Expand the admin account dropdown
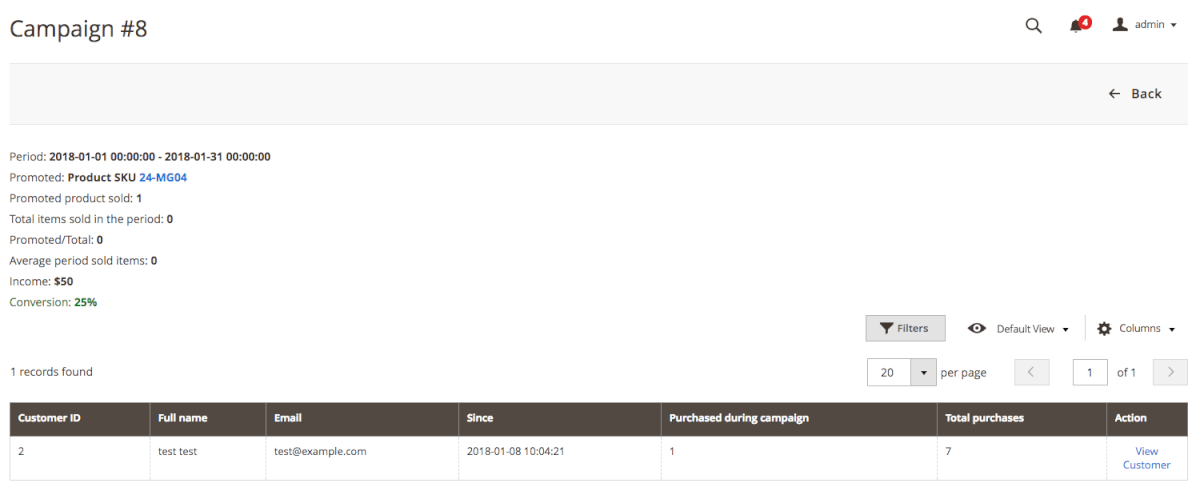1200x495 pixels. coord(1173,25)
